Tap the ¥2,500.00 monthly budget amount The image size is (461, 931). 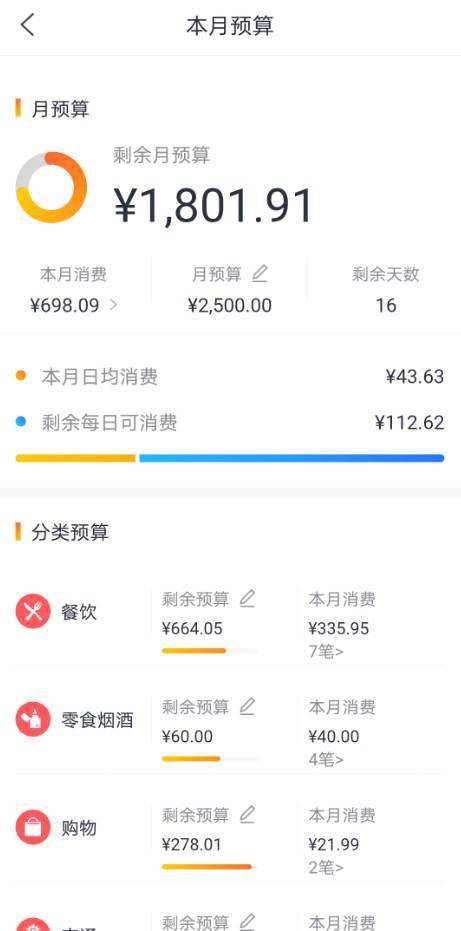click(x=230, y=305)
